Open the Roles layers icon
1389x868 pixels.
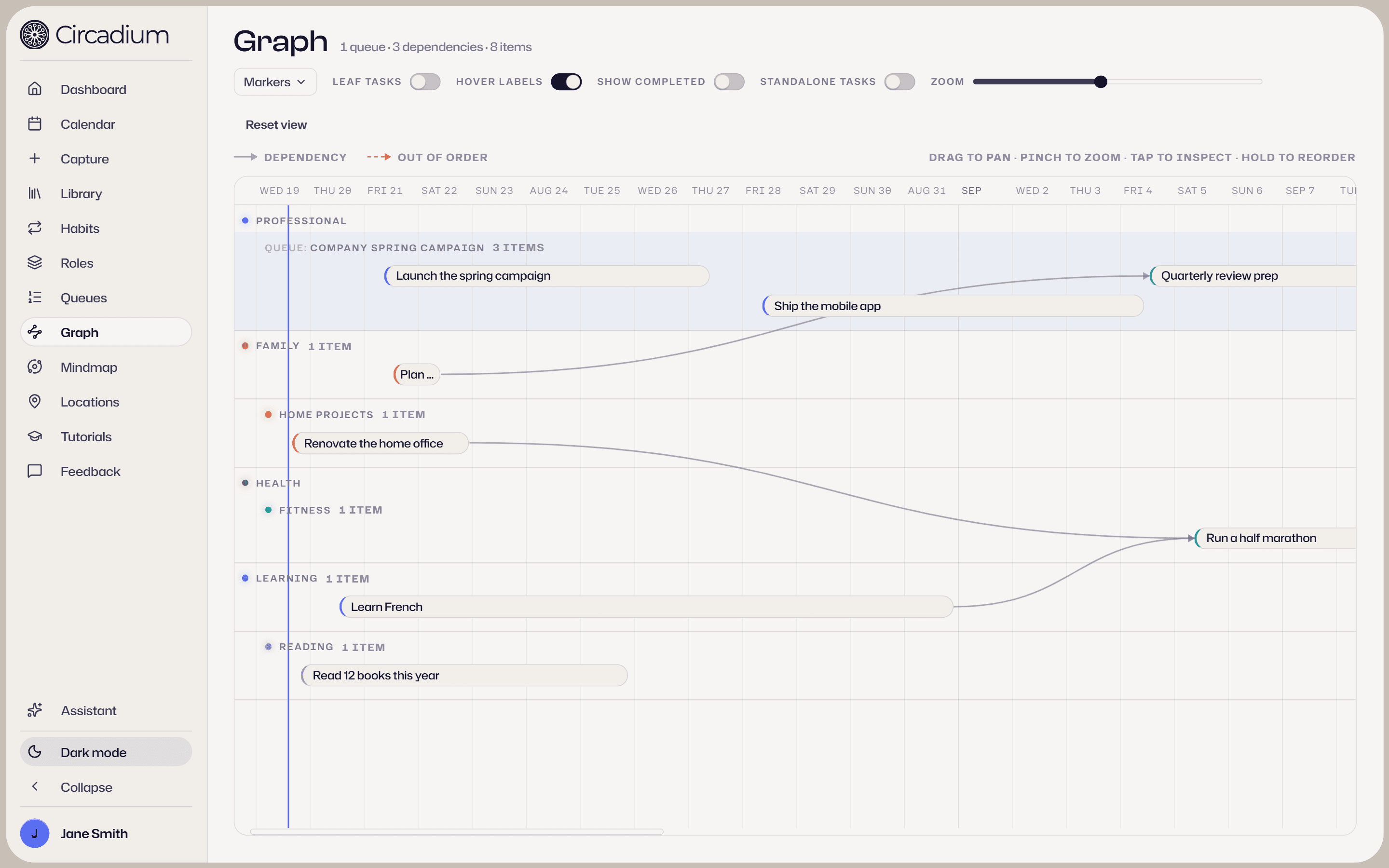(35, 263)
